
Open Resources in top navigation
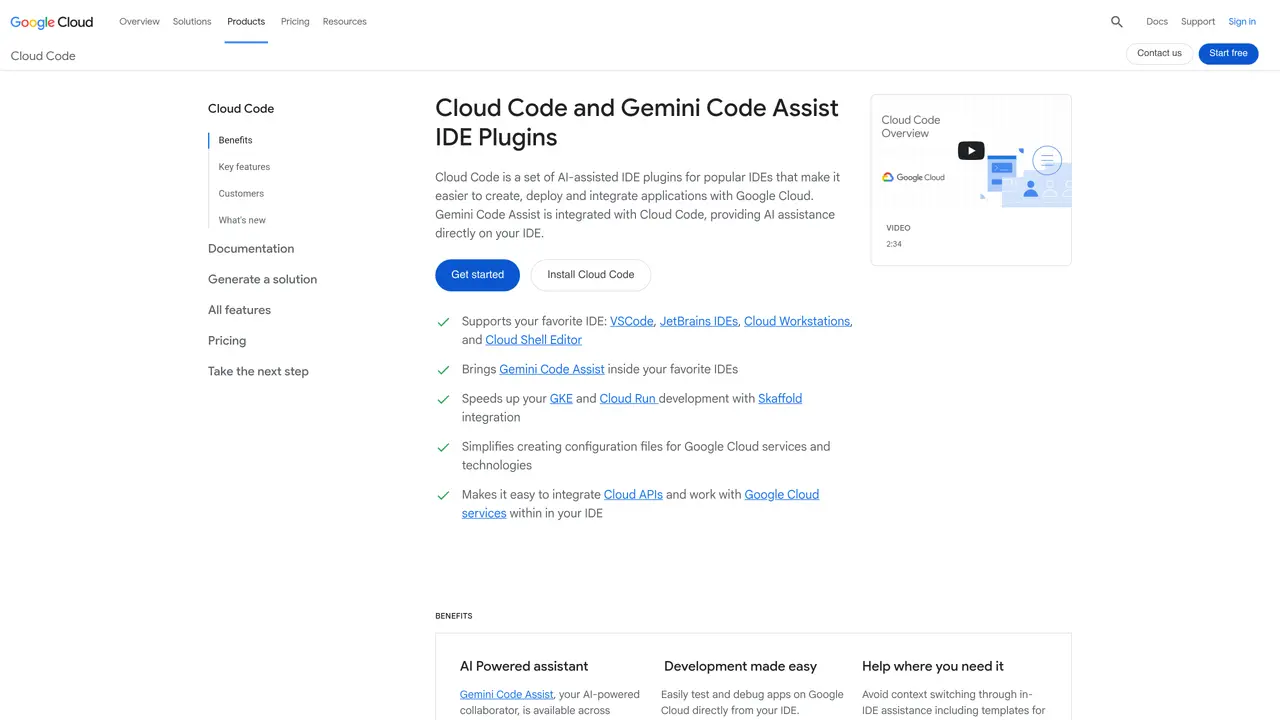pyautogui.click(x=345, y=21)
